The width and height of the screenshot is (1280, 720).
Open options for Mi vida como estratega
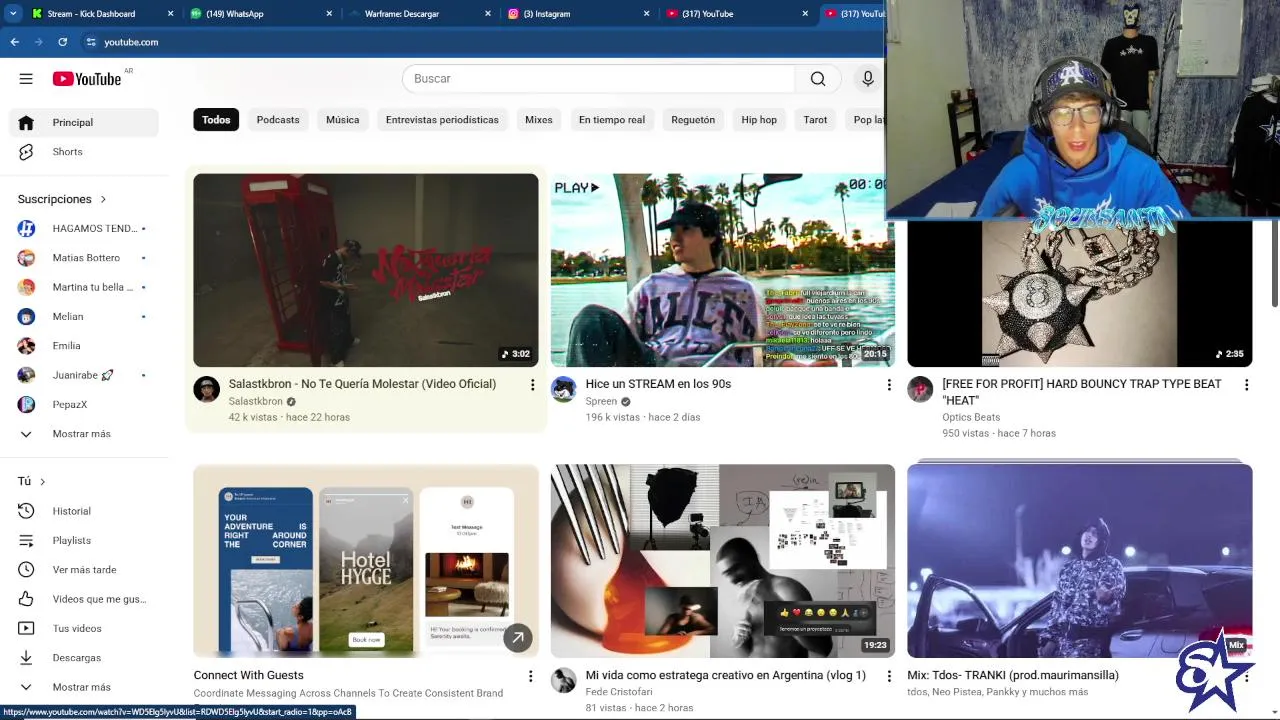tap(889, 677)
